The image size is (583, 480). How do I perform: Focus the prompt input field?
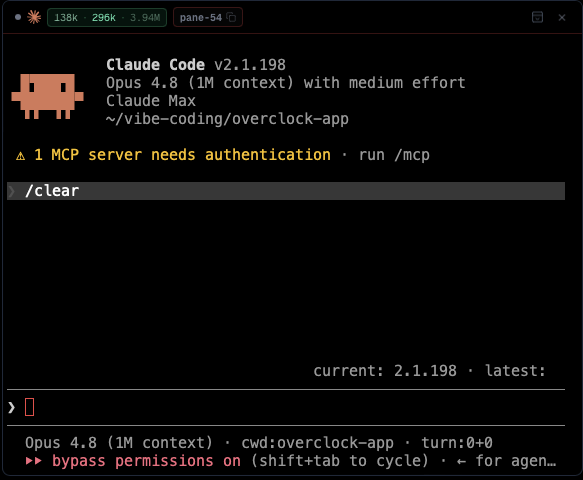286,407
